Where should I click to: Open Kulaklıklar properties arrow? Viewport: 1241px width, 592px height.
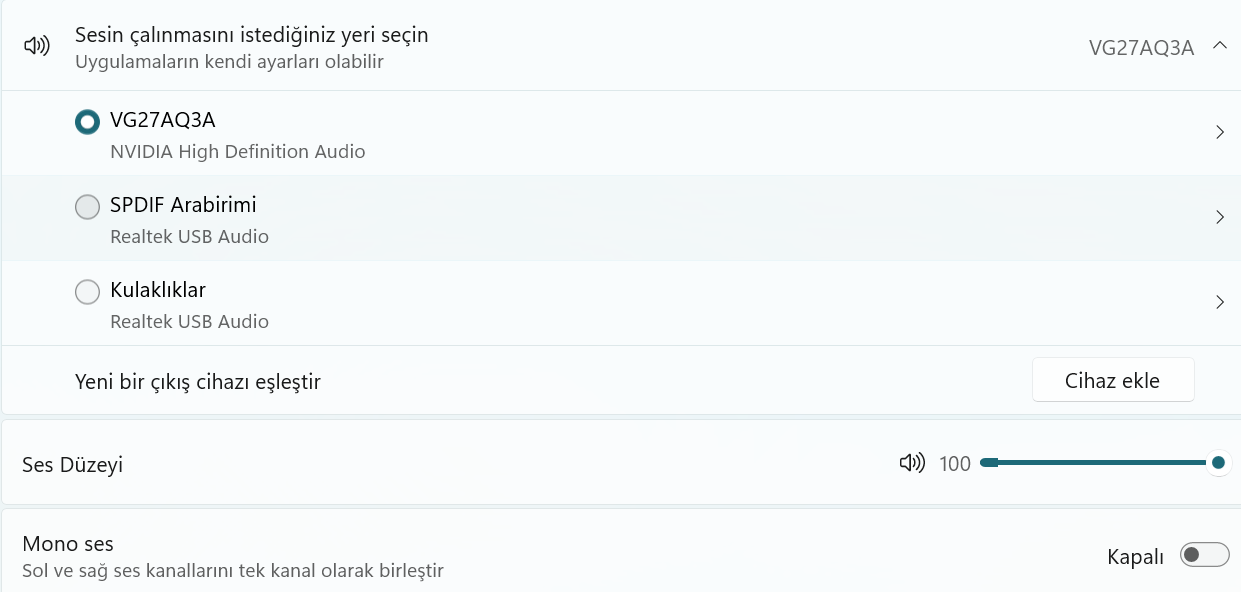pos(1219,302)
